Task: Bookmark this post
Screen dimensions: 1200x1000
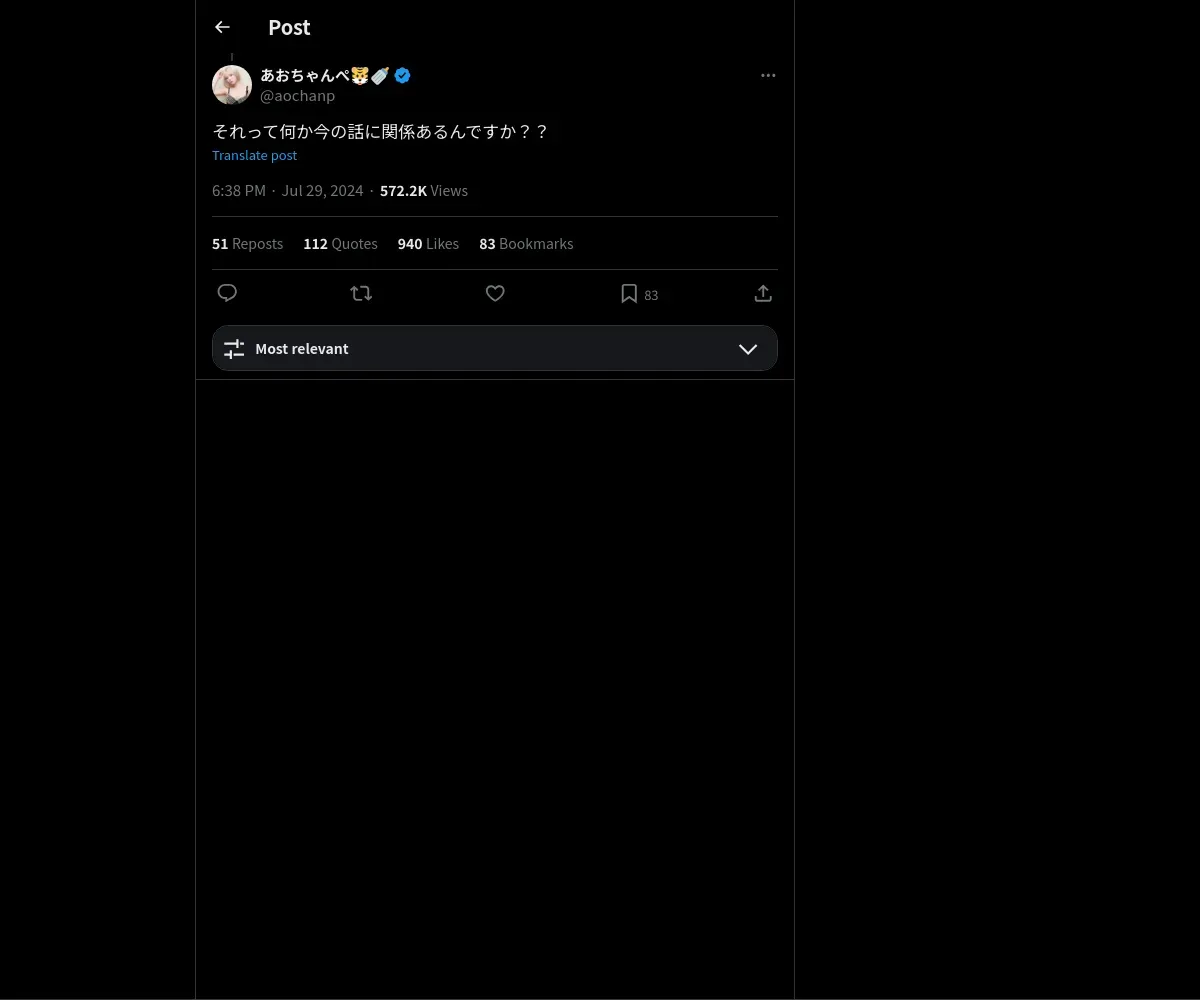Action: pyautogui.click(x=629, y=293)
